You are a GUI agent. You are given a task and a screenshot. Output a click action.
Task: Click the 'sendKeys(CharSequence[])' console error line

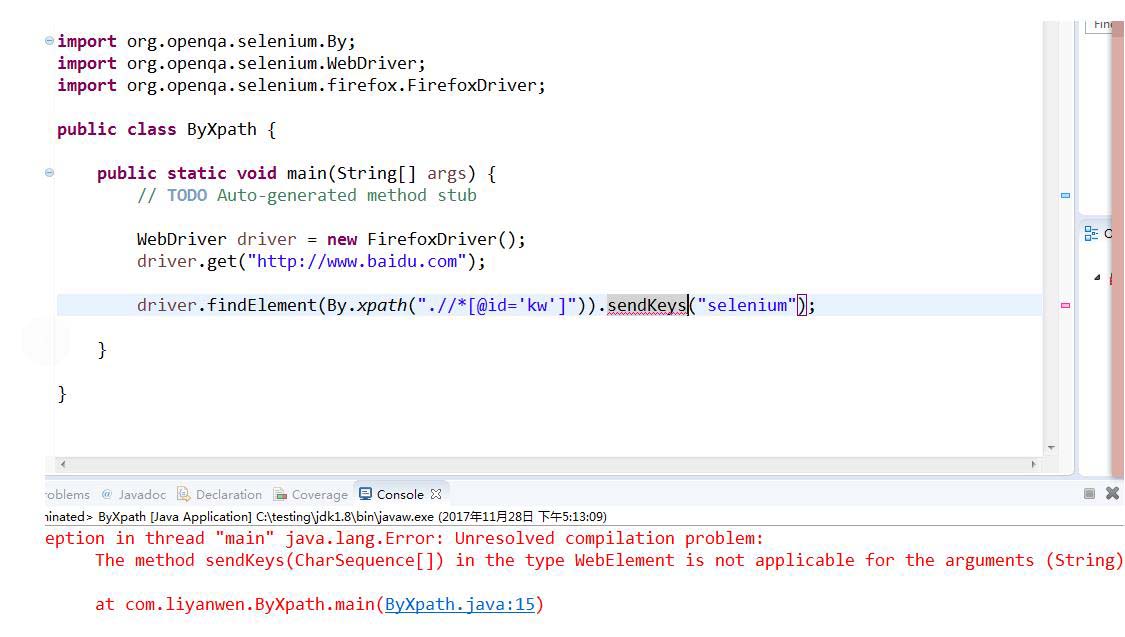[x=608, y=560]
